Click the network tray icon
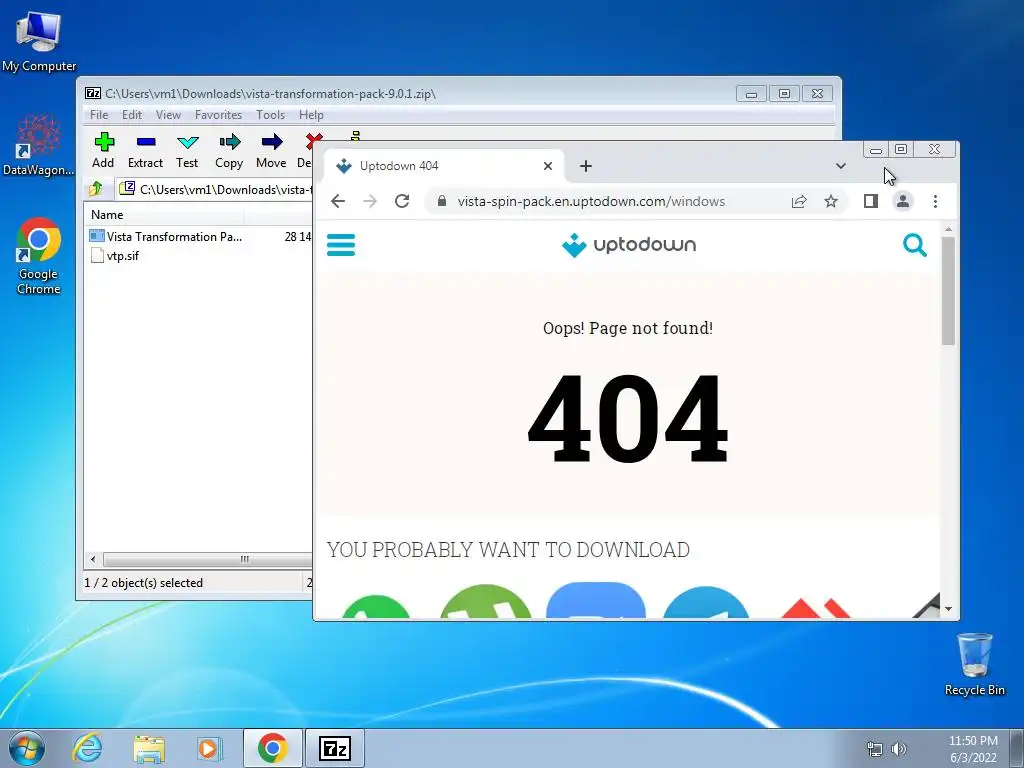The height and width of the screenshot is (768, 1024). 874,749
